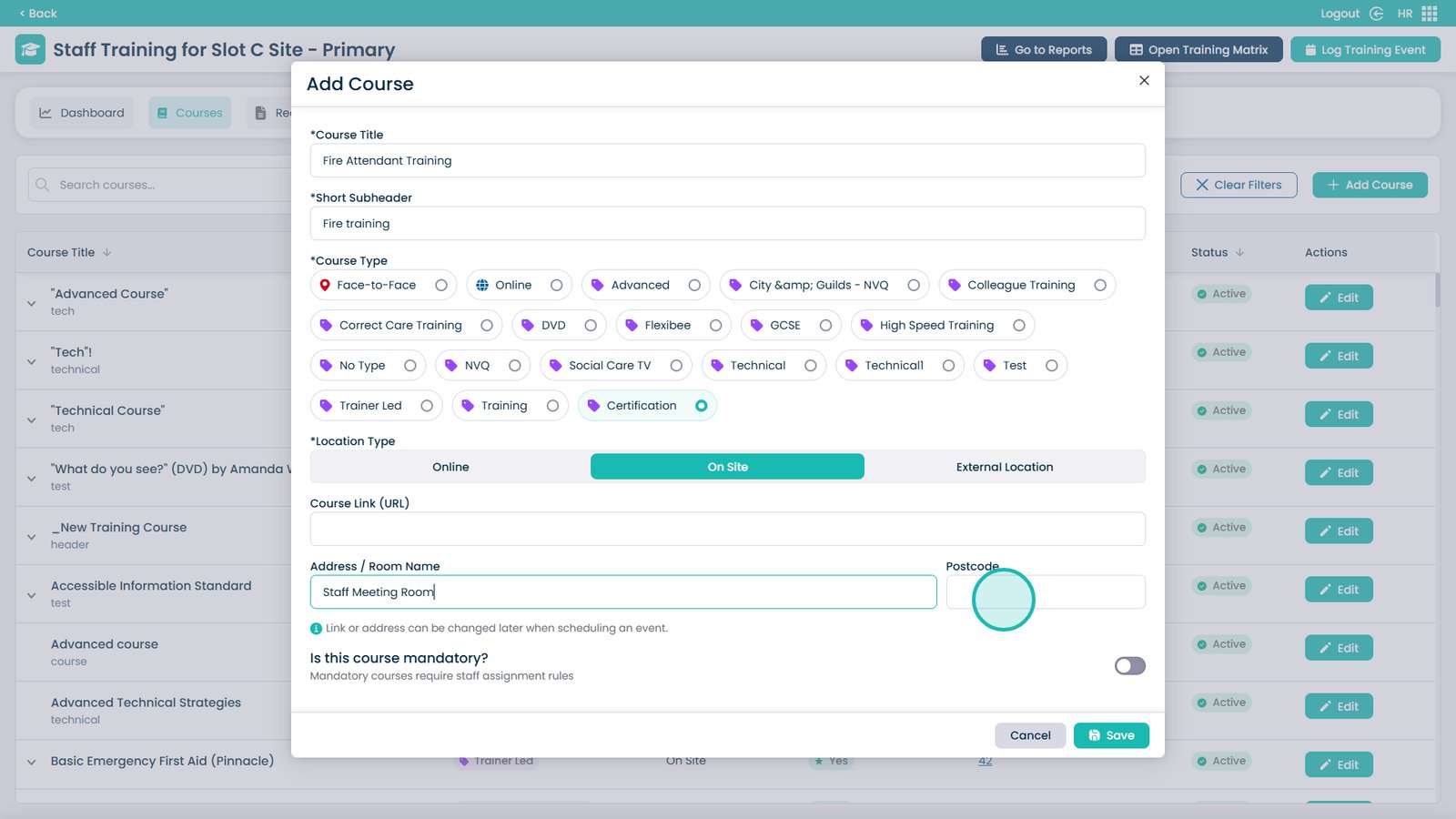Select the Certification course type
This screenshot has height=819, width=1456.
point(647,406)
